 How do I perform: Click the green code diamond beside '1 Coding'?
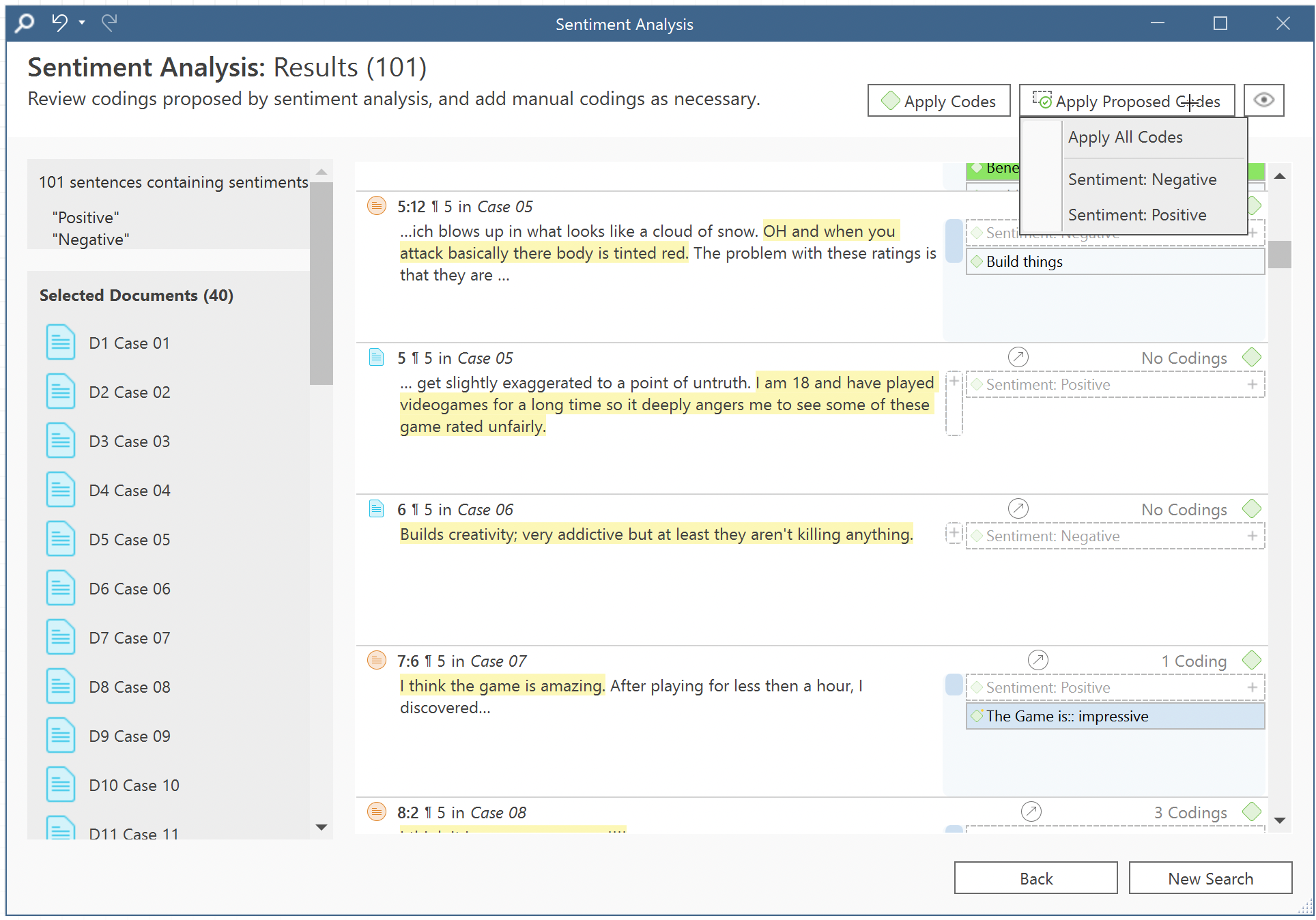click(x=1251, y=660)
